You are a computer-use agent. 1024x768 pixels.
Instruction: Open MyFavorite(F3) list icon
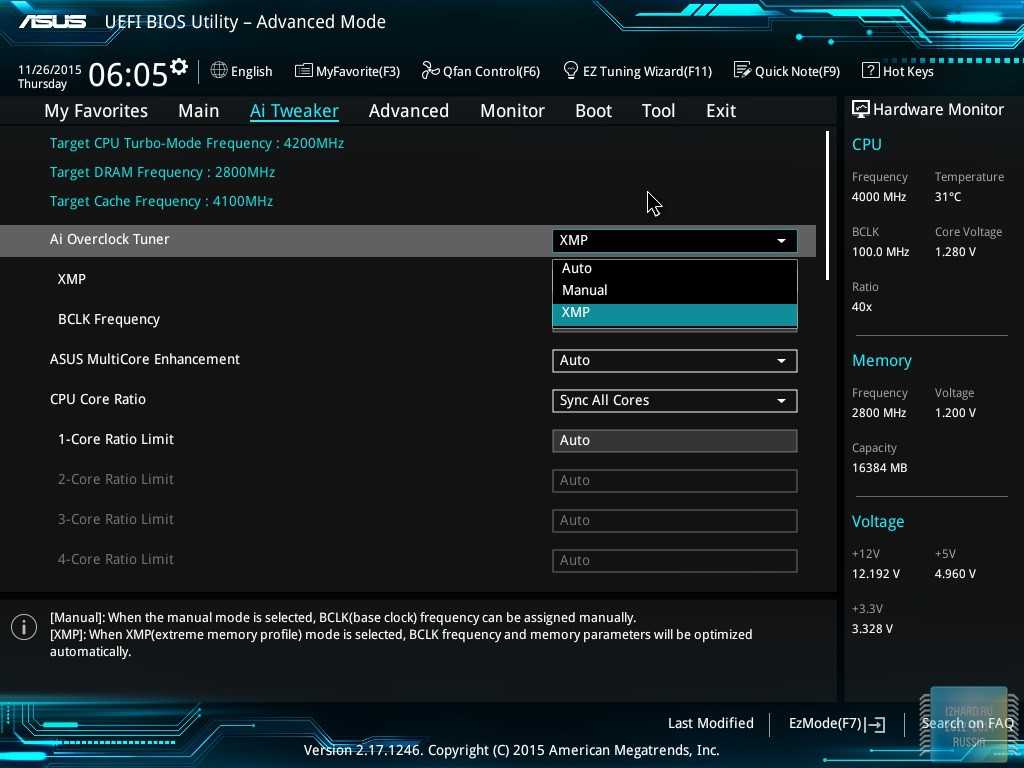tap(304, 71)
